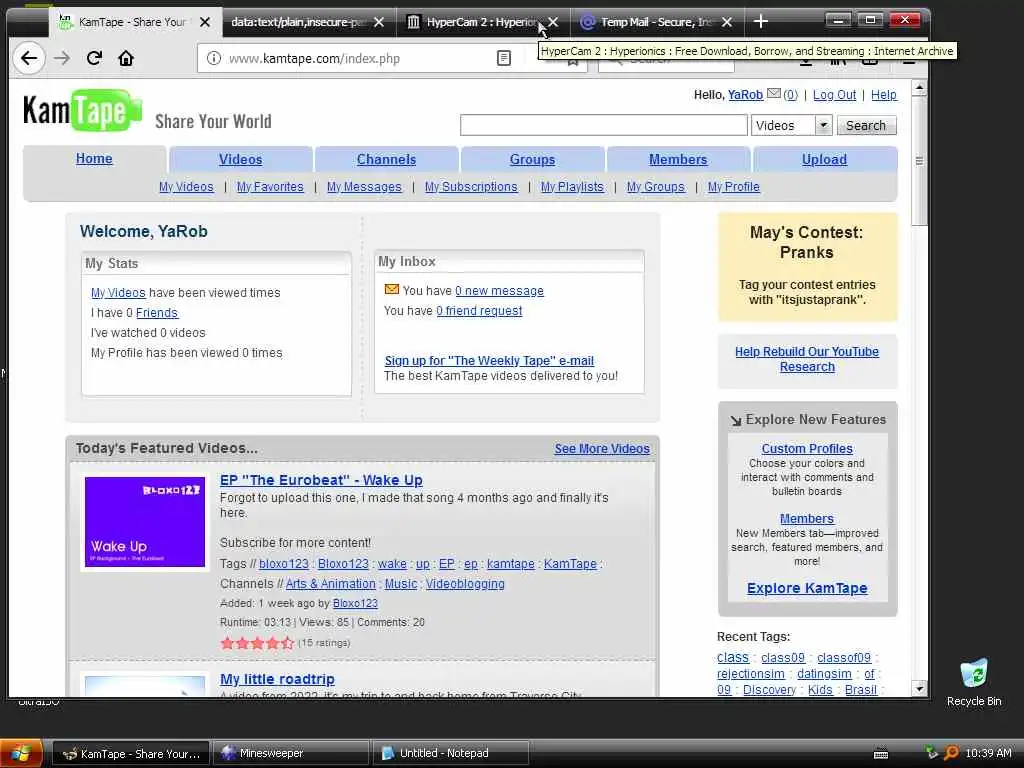The height and width of the screenshot is (768, 1024).
Task: Click in the KamTape search text field
Action: click(603, 125)
